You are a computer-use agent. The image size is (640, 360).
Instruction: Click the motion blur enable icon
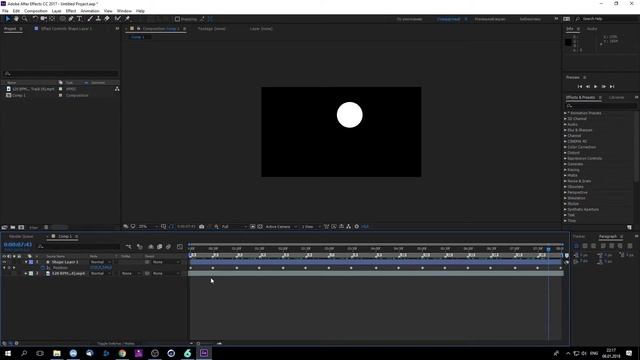point(169,247)
